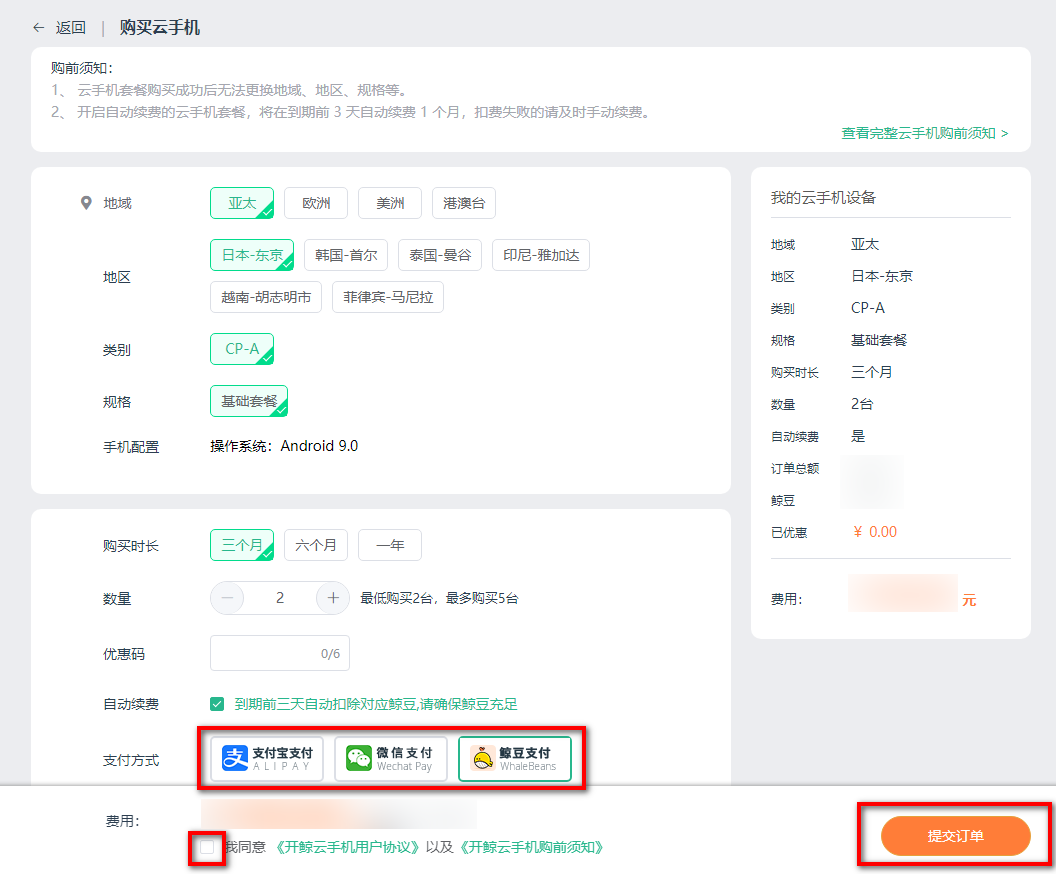Image resolution: width=1056 pixels, height=874 pixels.
Task: Check the 我同意 agreement checkbox
Action: pos(206,847)
